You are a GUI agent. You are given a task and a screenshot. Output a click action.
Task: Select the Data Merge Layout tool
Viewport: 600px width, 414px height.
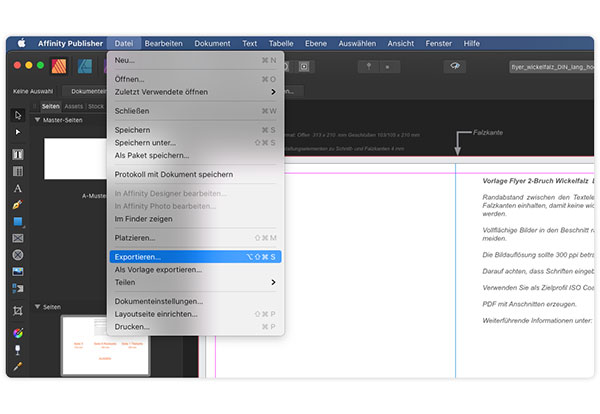[18, 288]
